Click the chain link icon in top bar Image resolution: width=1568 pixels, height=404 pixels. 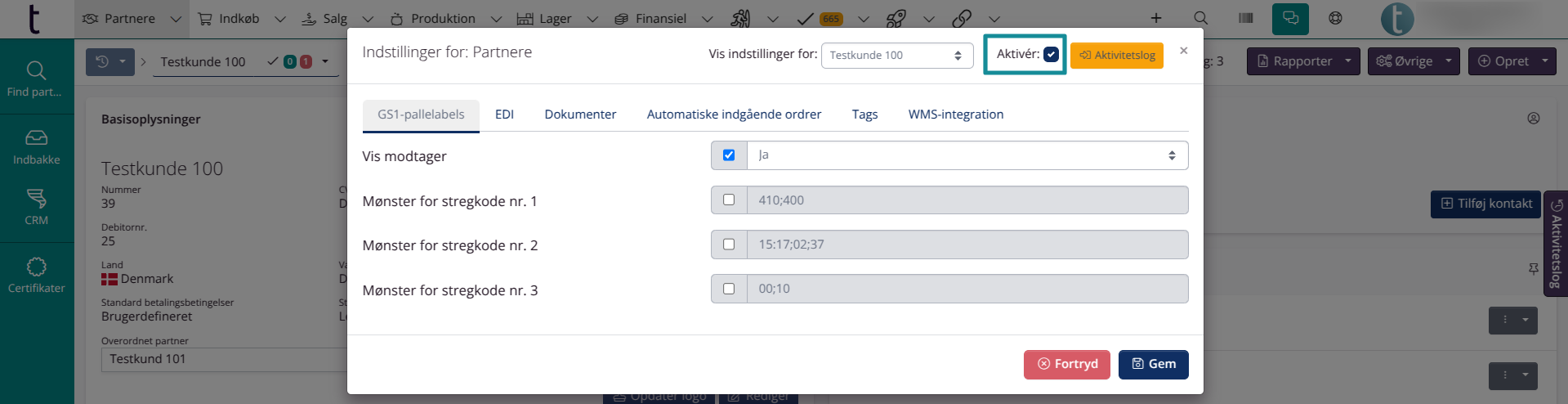pyautogui.click(x=962, y=18)
